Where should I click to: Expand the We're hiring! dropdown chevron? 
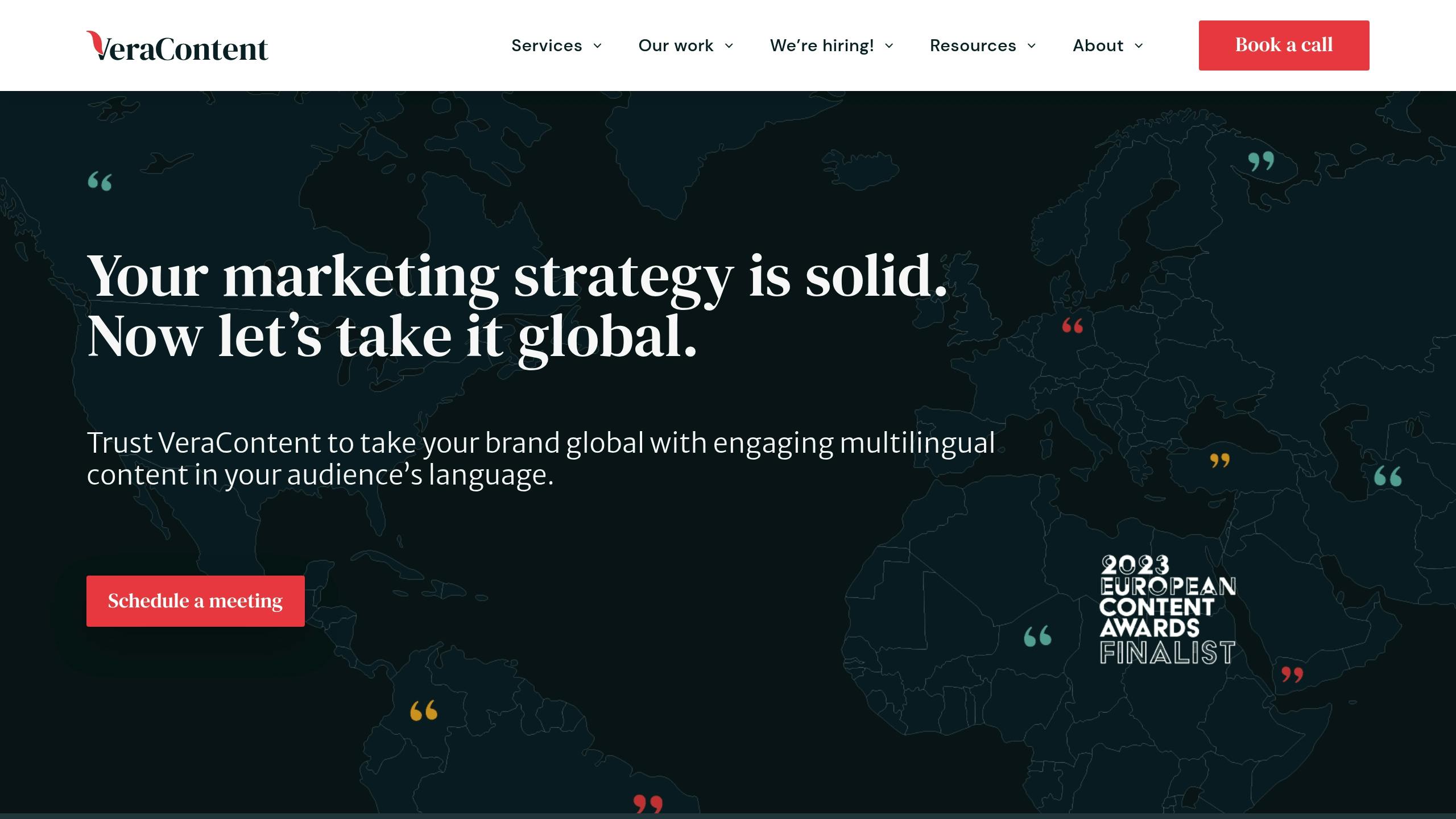[889, 46]
